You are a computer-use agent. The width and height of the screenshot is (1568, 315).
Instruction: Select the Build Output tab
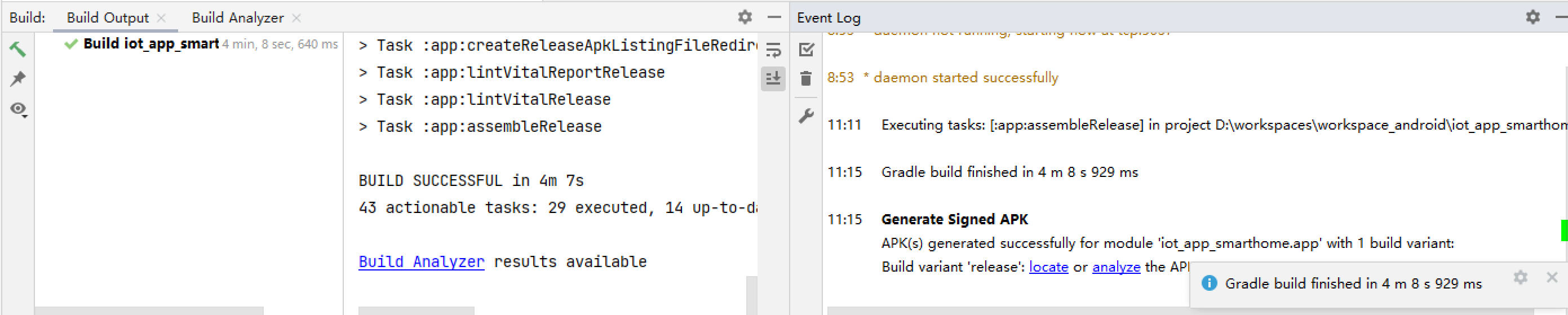107,17
